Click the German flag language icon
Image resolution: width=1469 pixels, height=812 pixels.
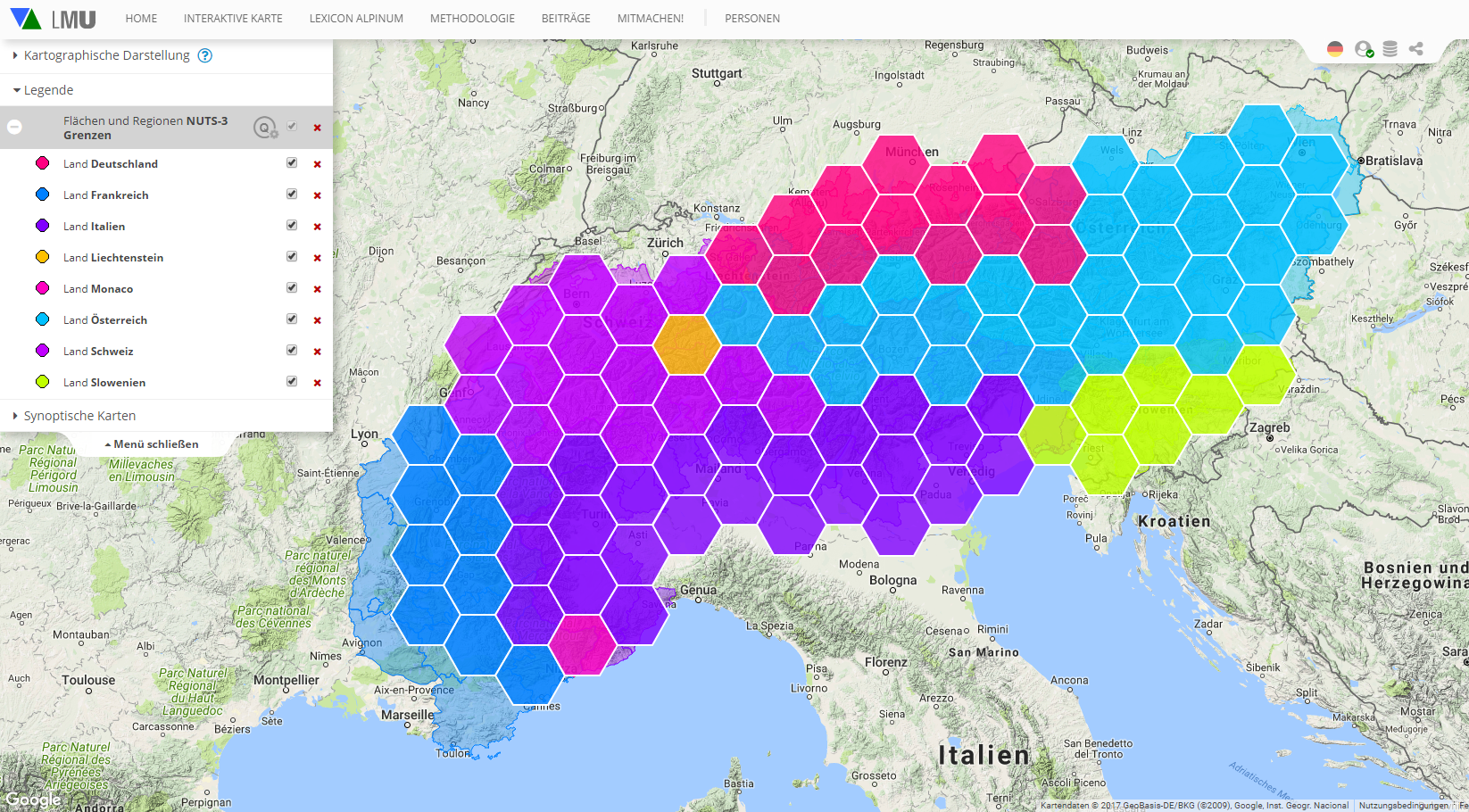tap(1335, 49)
